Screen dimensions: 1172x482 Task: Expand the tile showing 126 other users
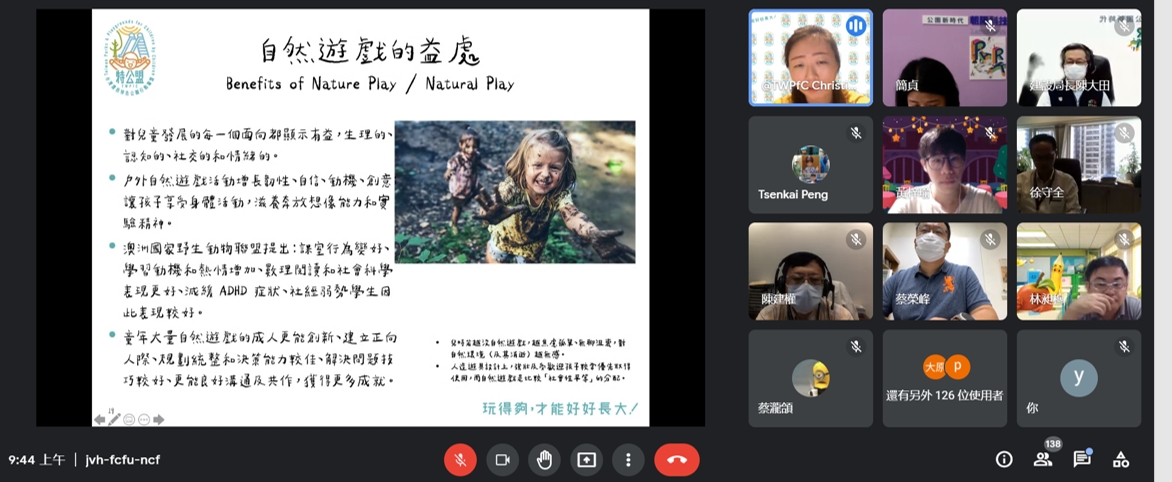coord(944,378)
